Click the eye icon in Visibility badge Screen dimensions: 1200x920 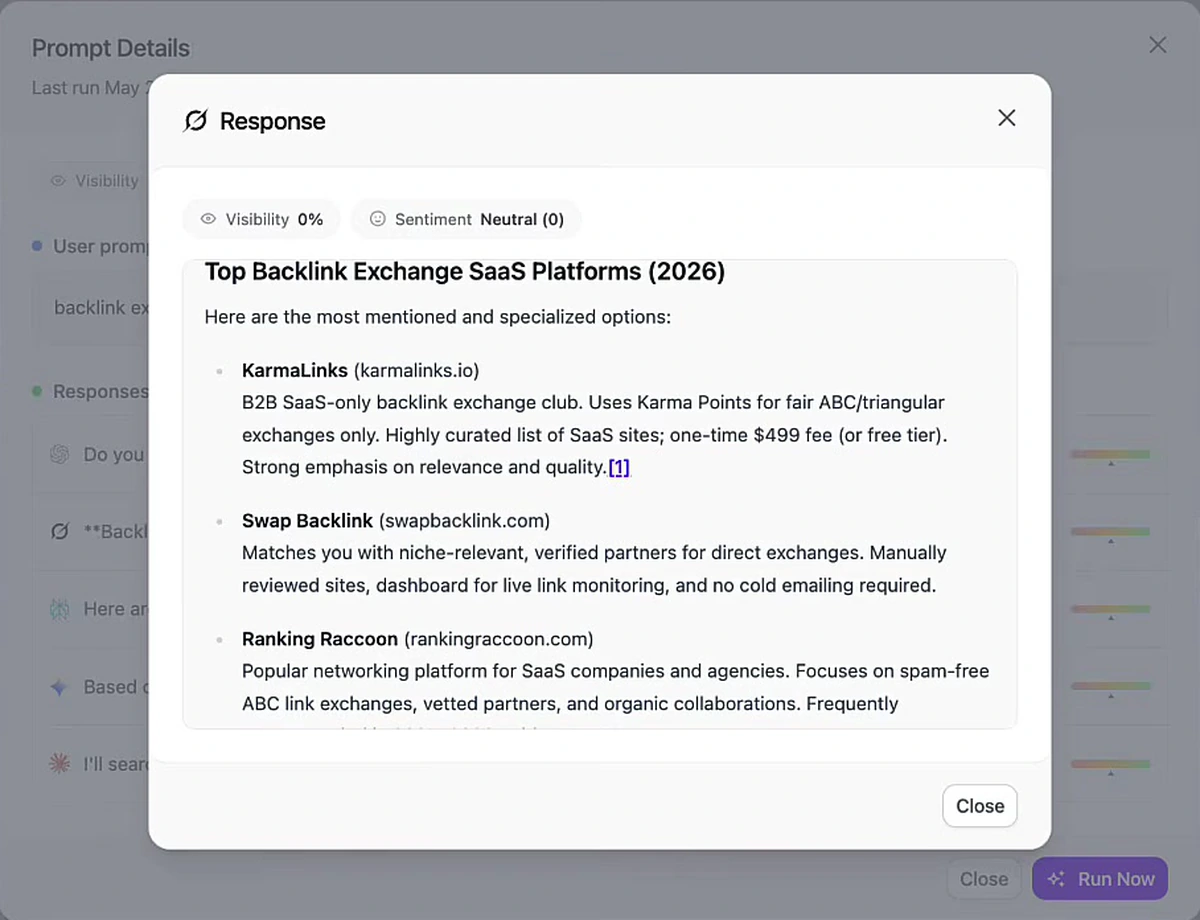tap(209, 219)
